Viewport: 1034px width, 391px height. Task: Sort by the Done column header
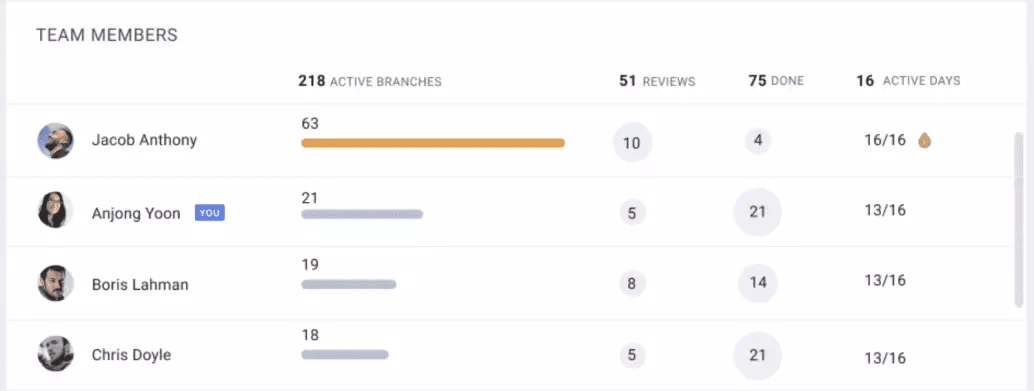pyautogui.click(x=776, y=81)
